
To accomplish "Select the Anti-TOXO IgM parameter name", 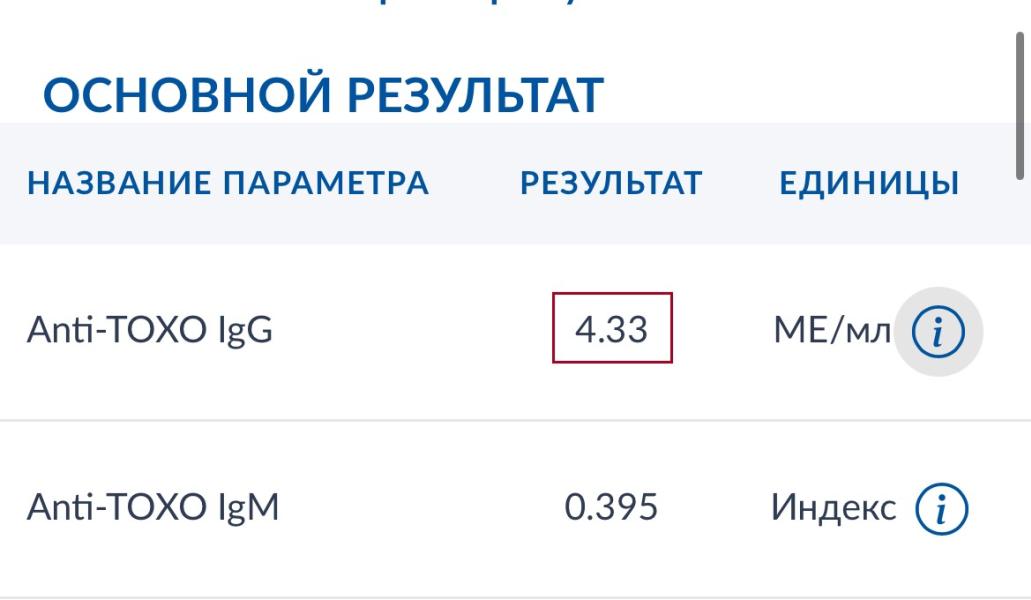I will point(153,507).
